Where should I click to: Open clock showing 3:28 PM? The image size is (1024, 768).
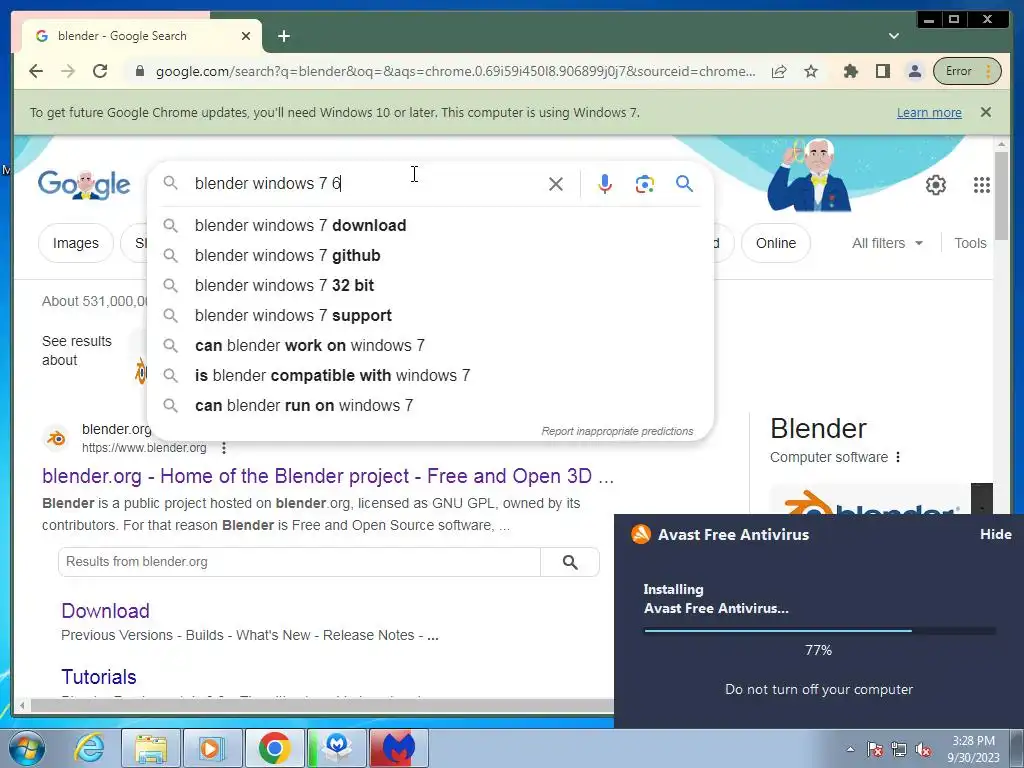[973, 749]
